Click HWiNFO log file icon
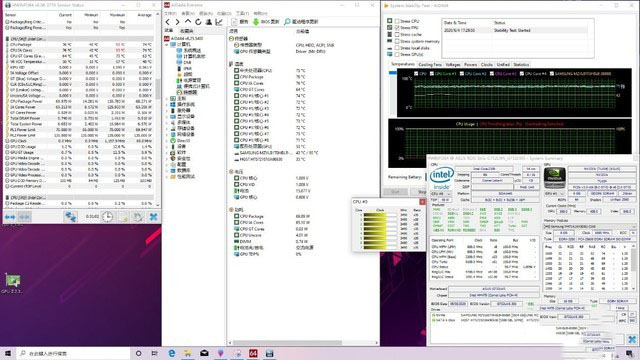 pyautogui.click(x=124, y=217)
